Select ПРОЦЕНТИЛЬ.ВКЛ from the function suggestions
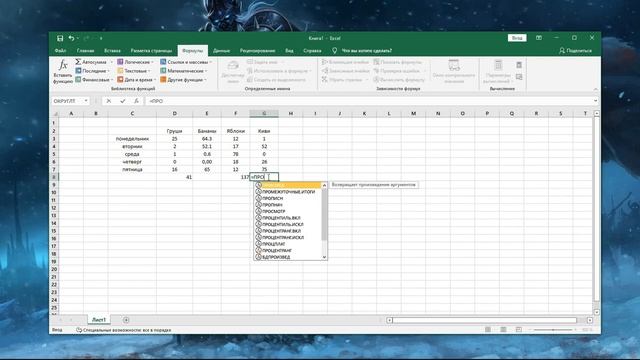640x360 pixels. 288,218
